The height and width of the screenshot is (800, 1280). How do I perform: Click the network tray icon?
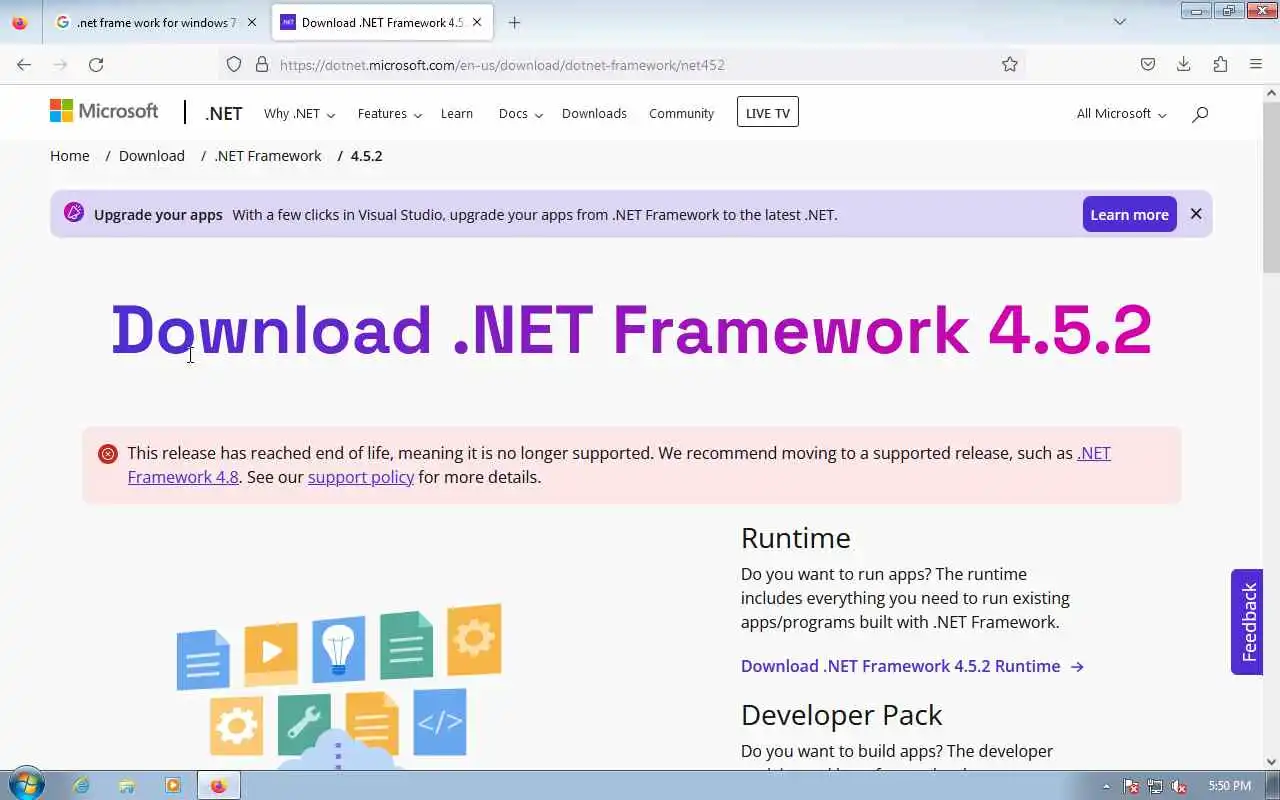coord(1156,786)
